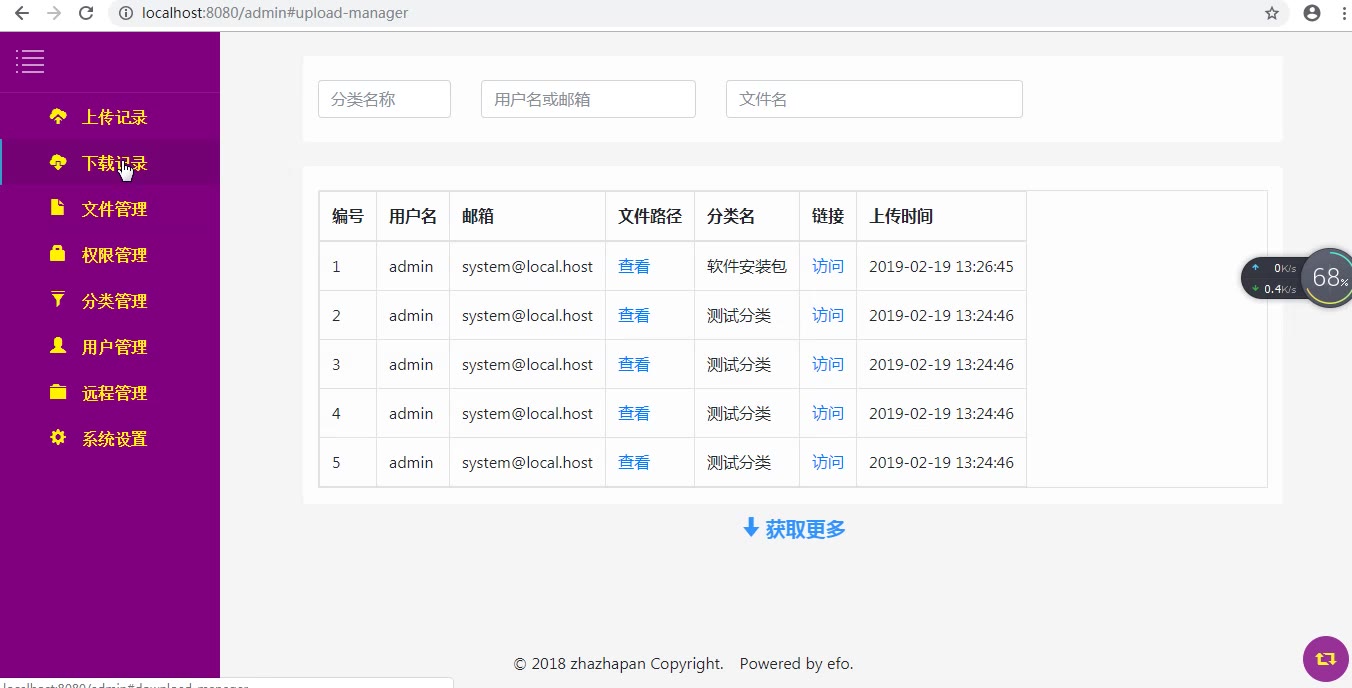Focus the 用户名或邮箱 search field
Screen dimensions: 1352x688
(x=588, y=99)
